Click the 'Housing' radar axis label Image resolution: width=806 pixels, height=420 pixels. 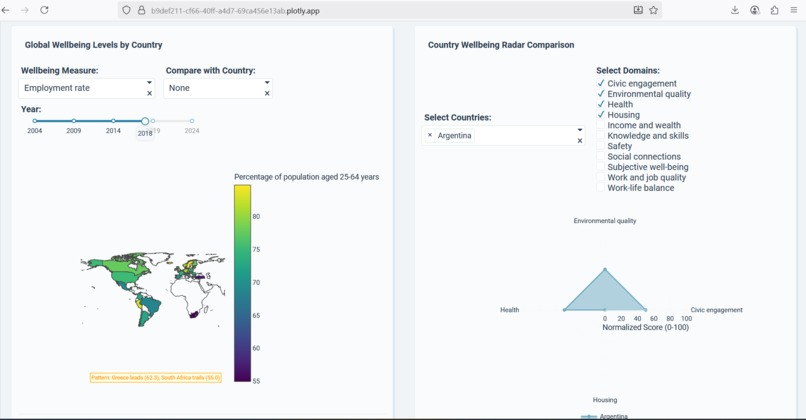(605, 400)
